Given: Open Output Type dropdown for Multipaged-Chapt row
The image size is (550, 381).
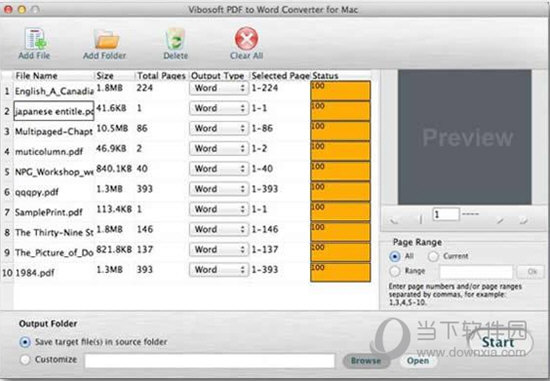Looking at the screenshot, I should coord(219,128).
